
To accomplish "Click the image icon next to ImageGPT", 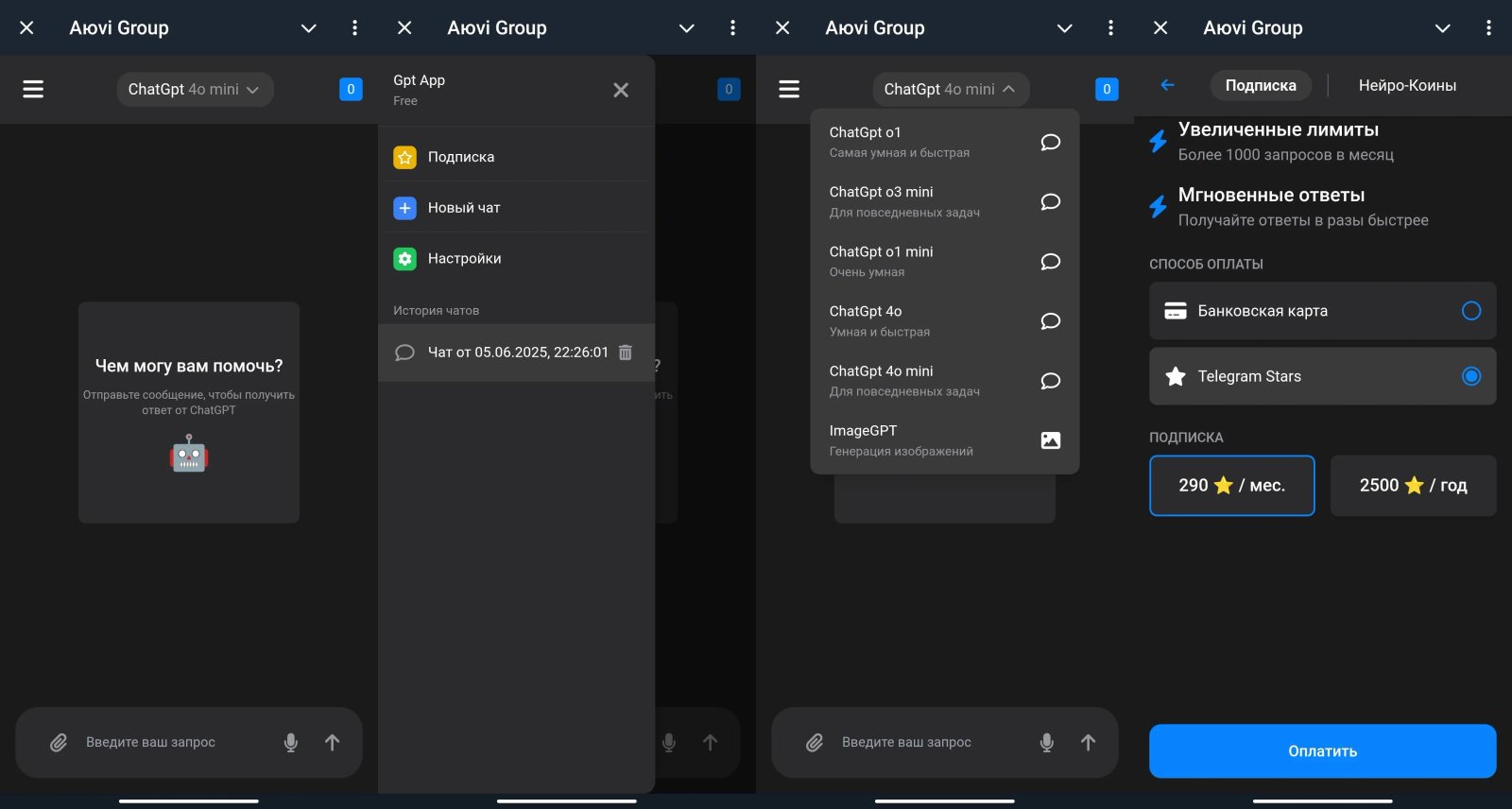I will click(1050, 440).
